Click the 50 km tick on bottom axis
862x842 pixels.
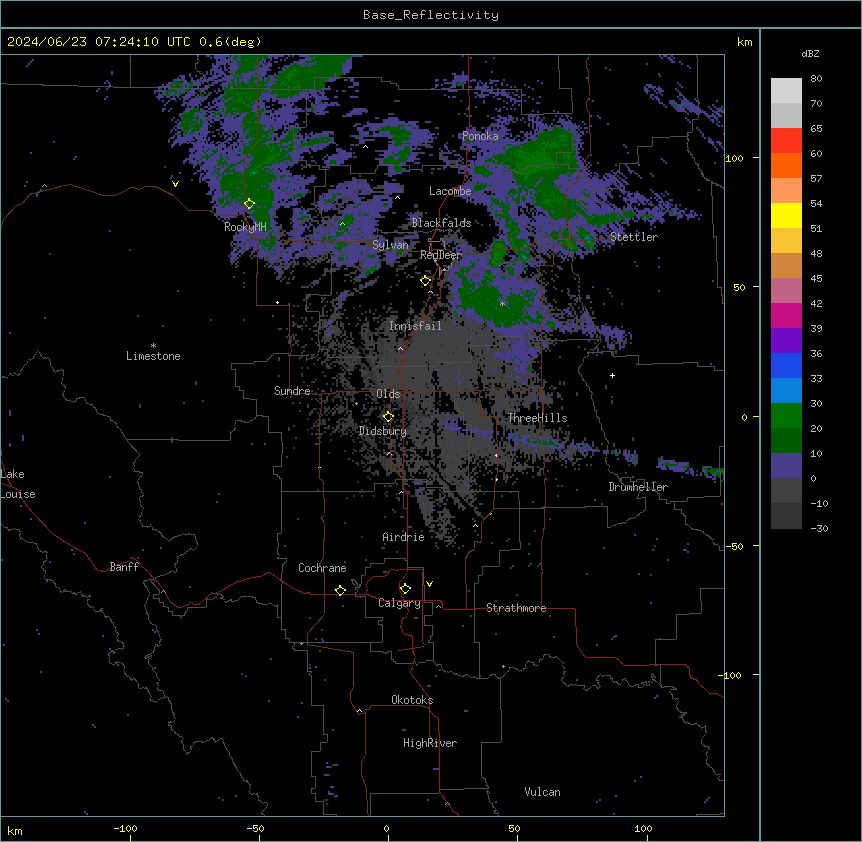514,828
